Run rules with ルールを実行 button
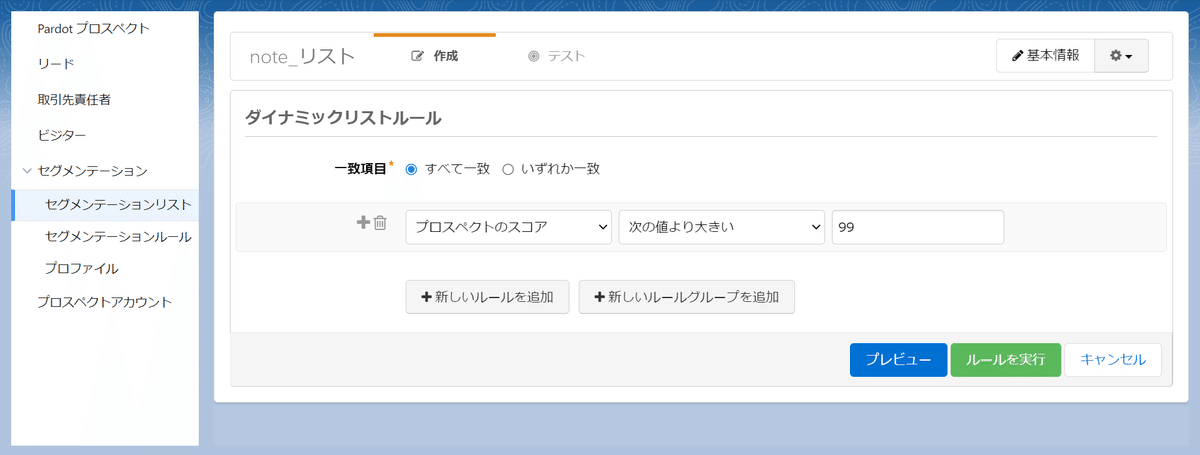Screen dimensions: 1200x455 click(1005, 360)
